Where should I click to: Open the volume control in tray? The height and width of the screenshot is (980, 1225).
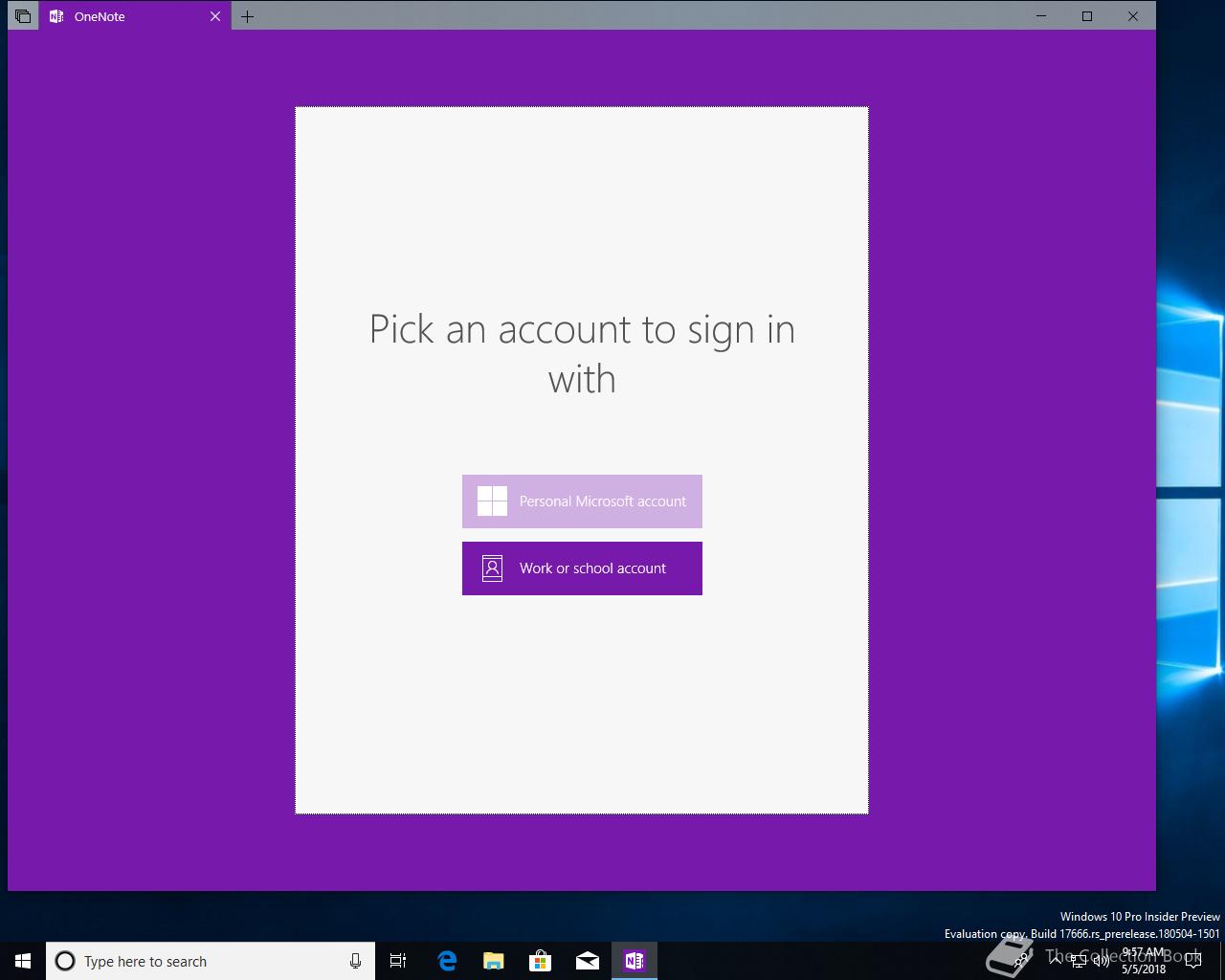[1102, 961]
